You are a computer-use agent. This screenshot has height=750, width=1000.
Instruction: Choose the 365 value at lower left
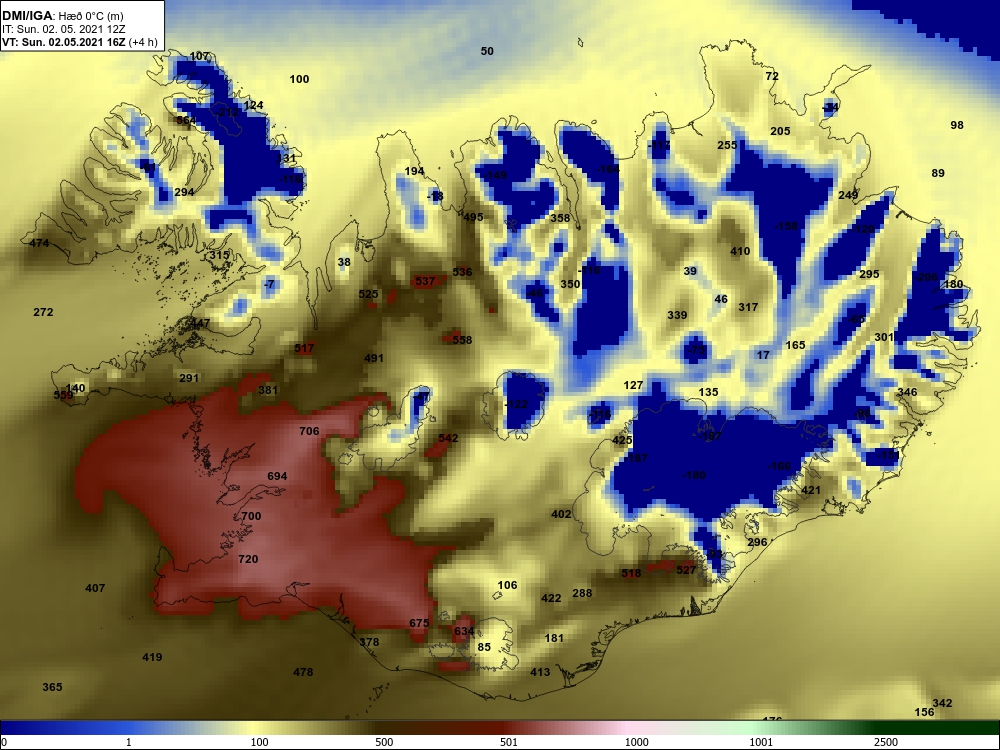point(52,688)
